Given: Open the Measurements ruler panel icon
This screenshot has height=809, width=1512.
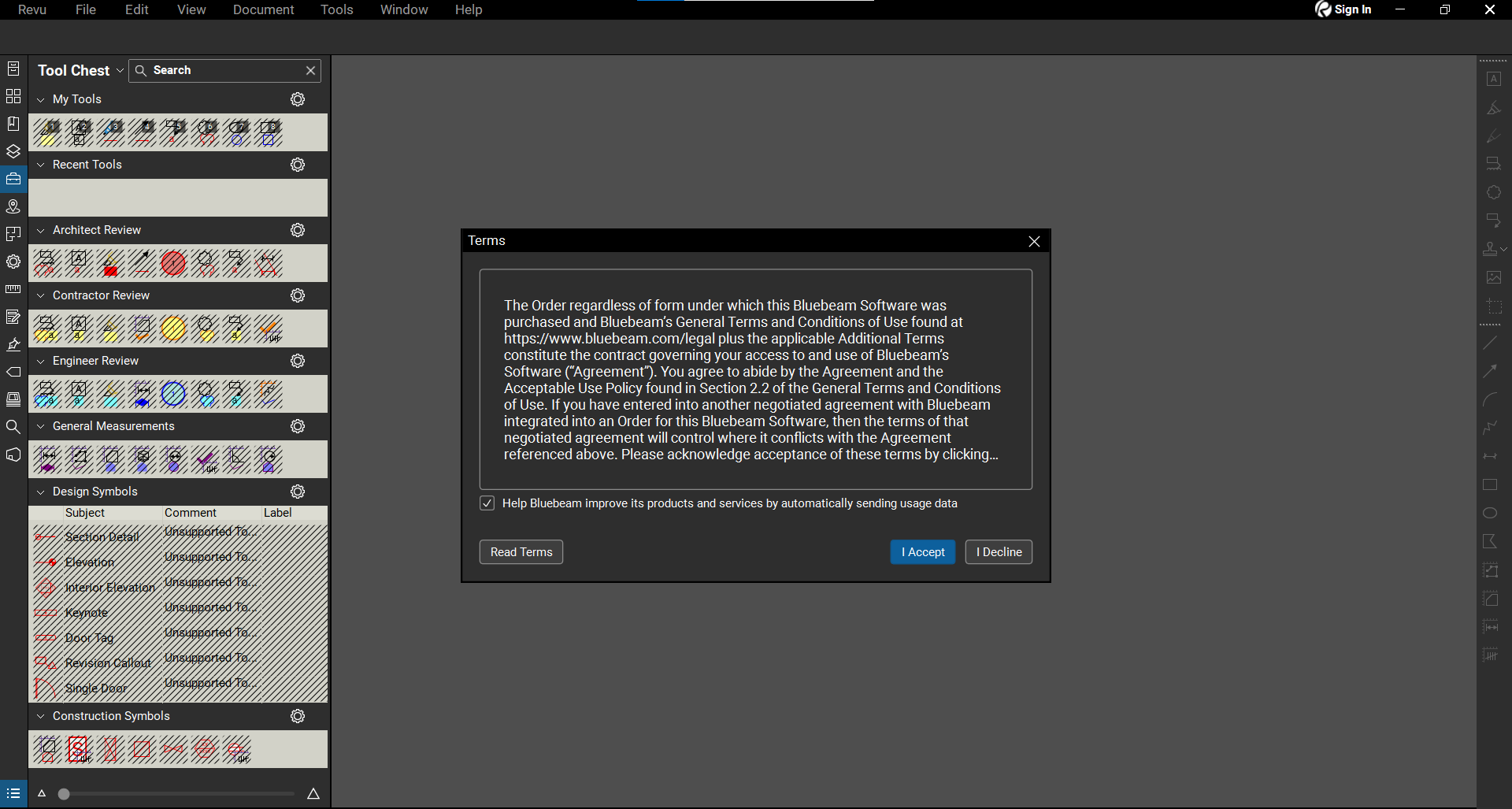Looking at the screenshot, I should point(13,289).
